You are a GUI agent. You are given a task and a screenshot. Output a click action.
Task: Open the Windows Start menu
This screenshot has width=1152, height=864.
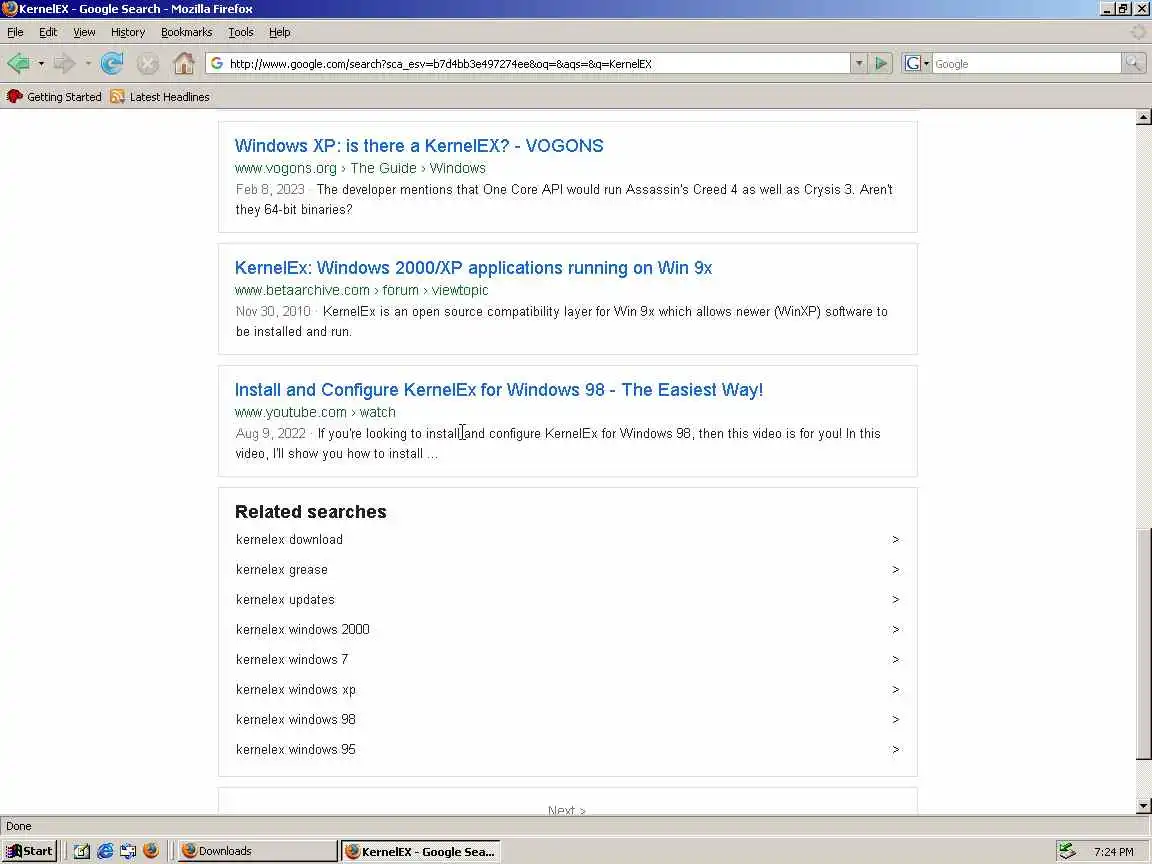(29, 851)
